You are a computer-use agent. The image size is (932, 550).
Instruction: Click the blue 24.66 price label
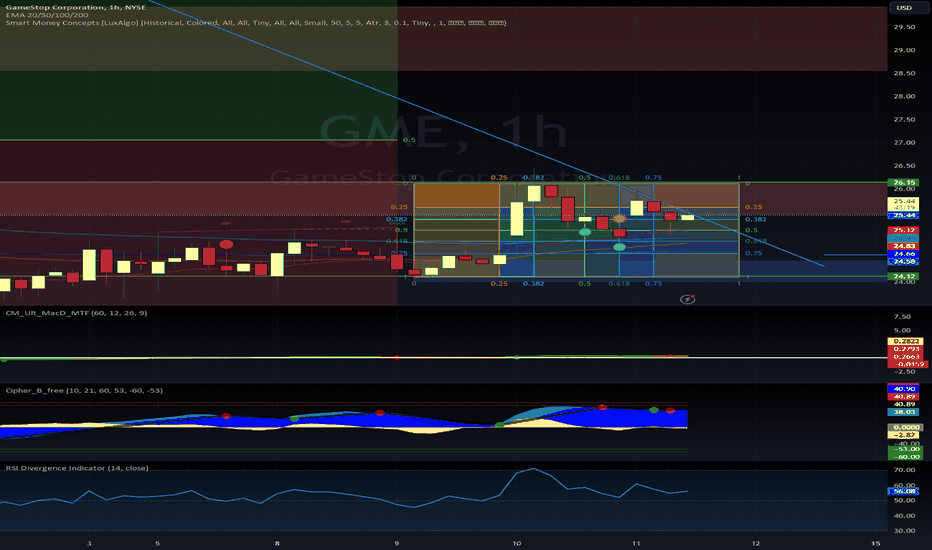[x=903, y=254]
